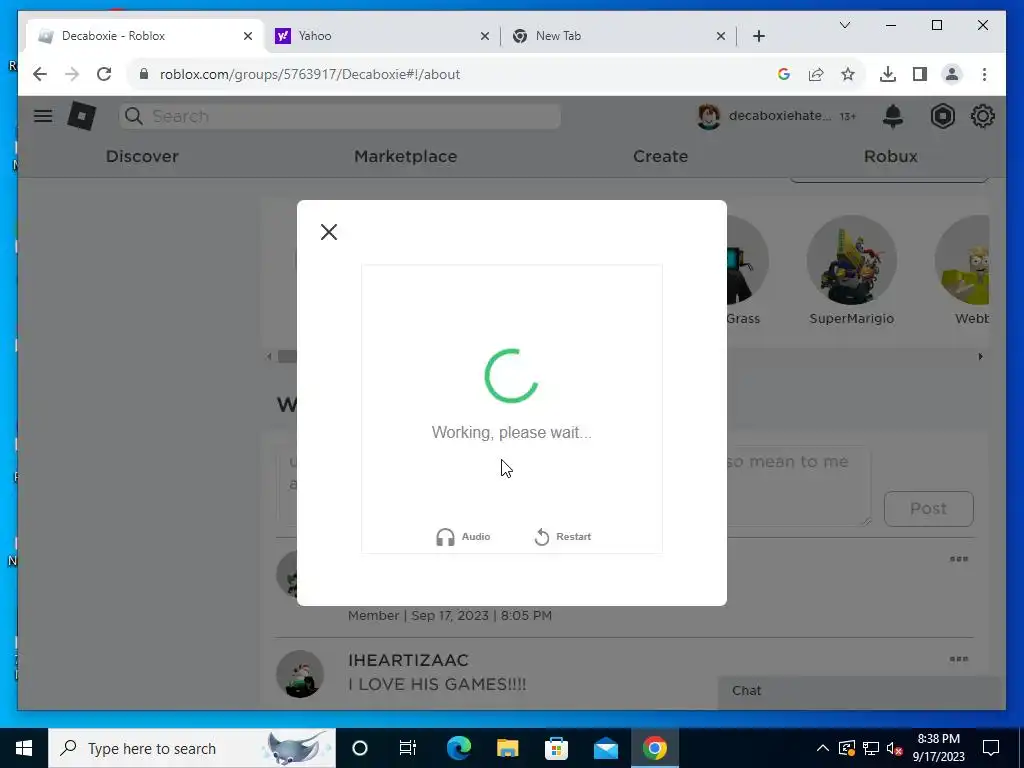The height and width of the screenshot is (768, 1024).
Task: Close the verification dialog with X
Action: 328,232
